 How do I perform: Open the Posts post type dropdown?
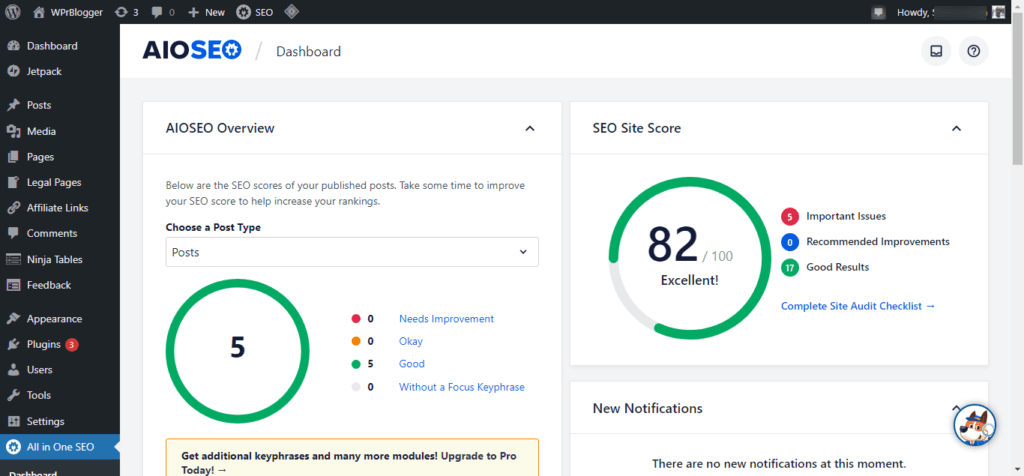(x=352, y=252)
